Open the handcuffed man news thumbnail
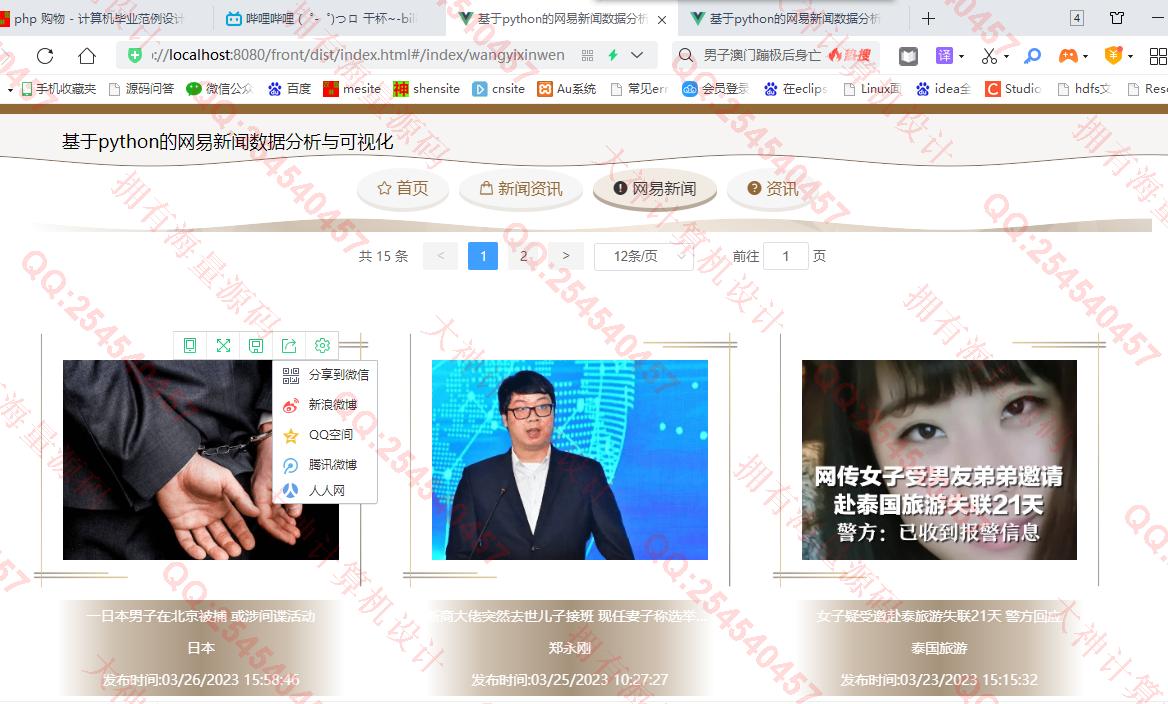 (x=200, y=460)
